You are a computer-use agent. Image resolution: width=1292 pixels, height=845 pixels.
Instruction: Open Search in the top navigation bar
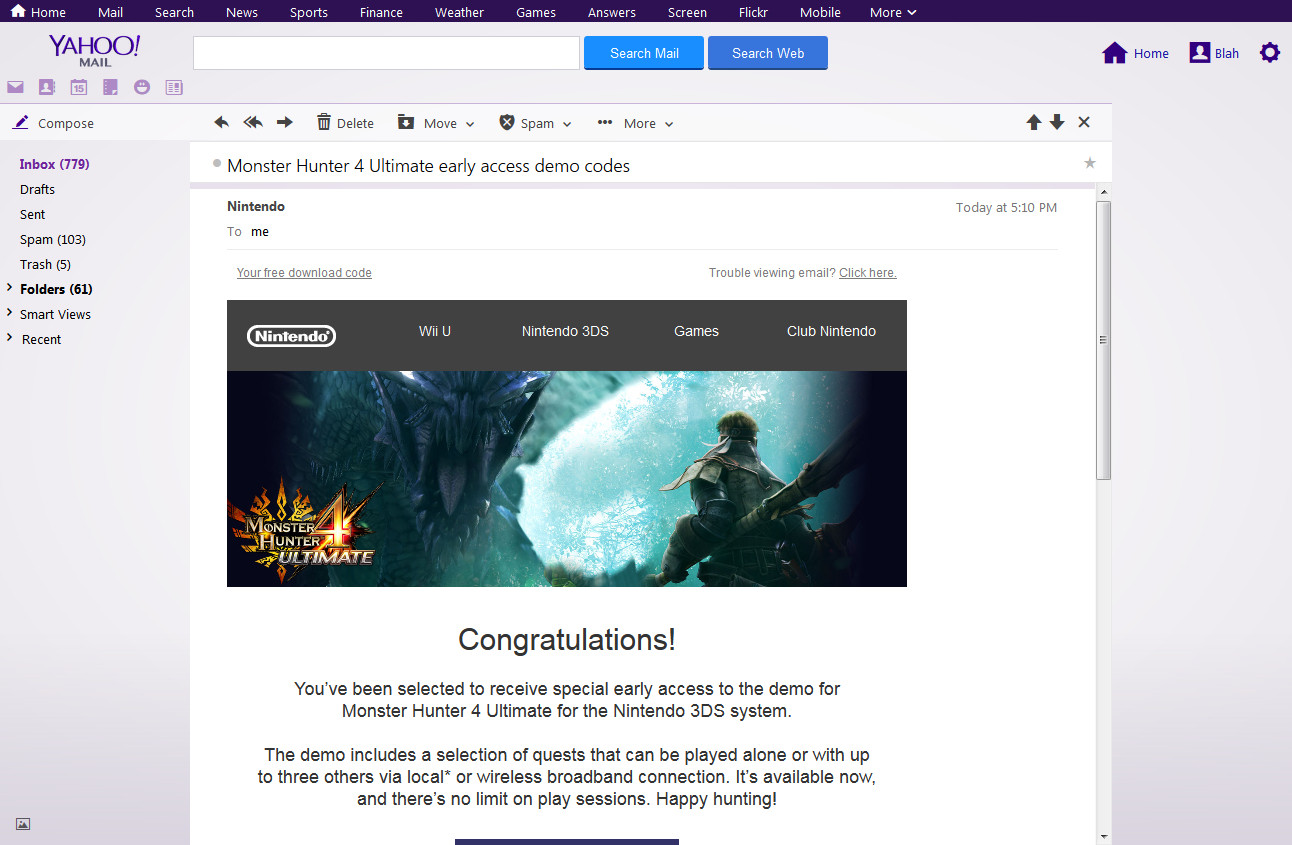(x=174, y=12)
